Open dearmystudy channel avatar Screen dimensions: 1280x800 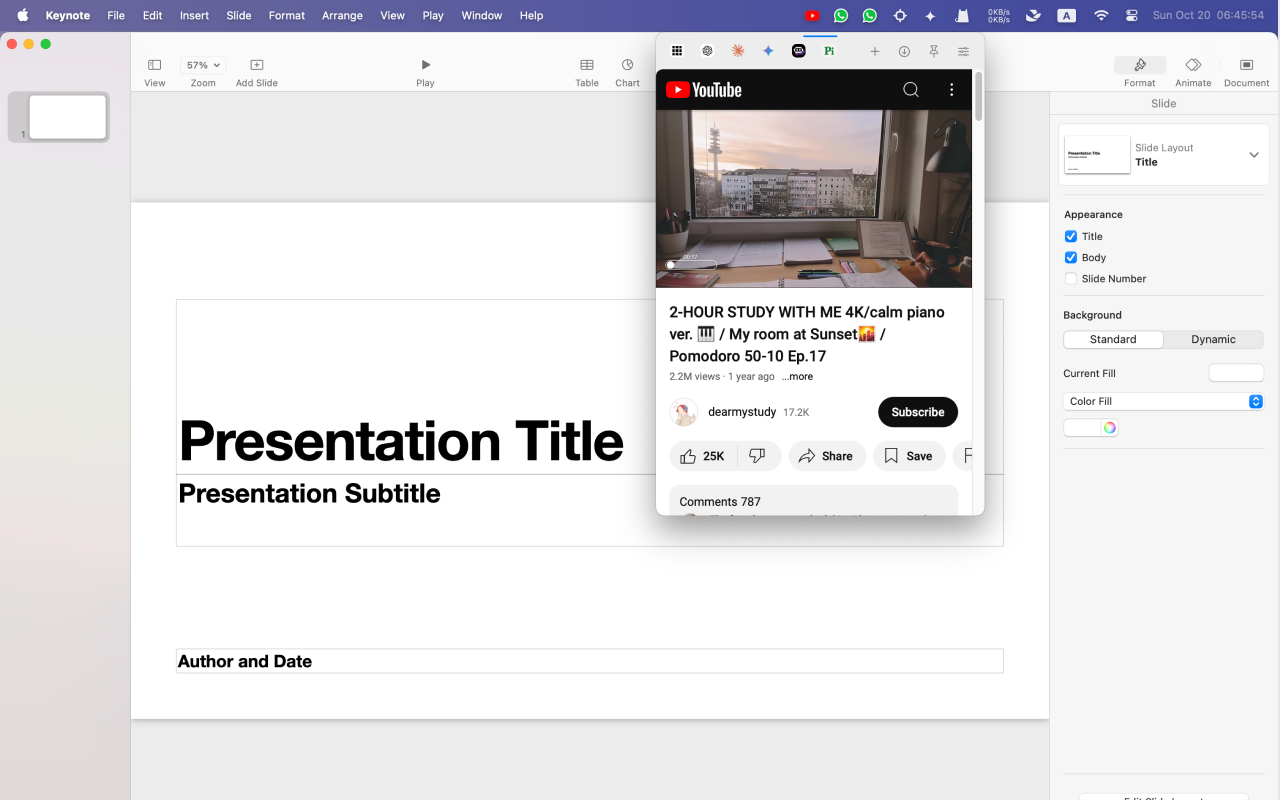684,412
